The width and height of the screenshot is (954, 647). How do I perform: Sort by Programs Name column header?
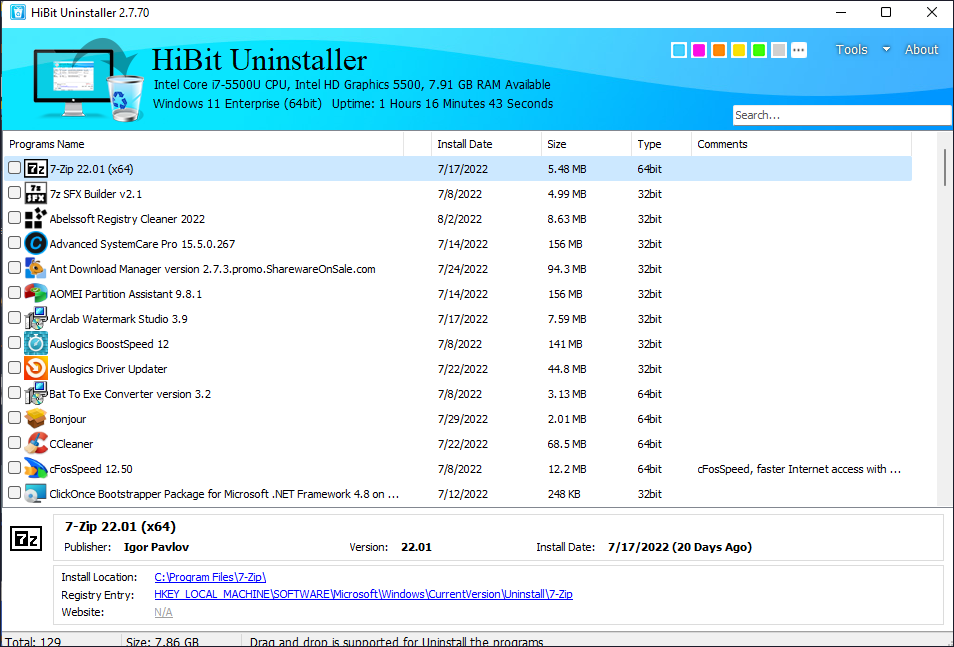tap(204, 144)
